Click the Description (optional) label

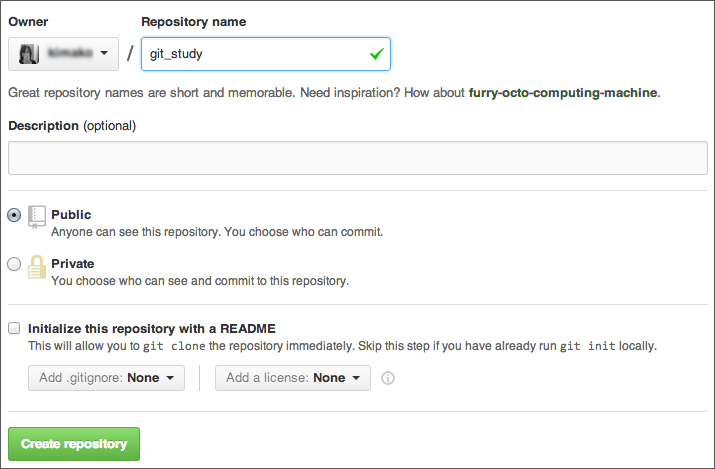pyautogui.click(x=71, y=126)
